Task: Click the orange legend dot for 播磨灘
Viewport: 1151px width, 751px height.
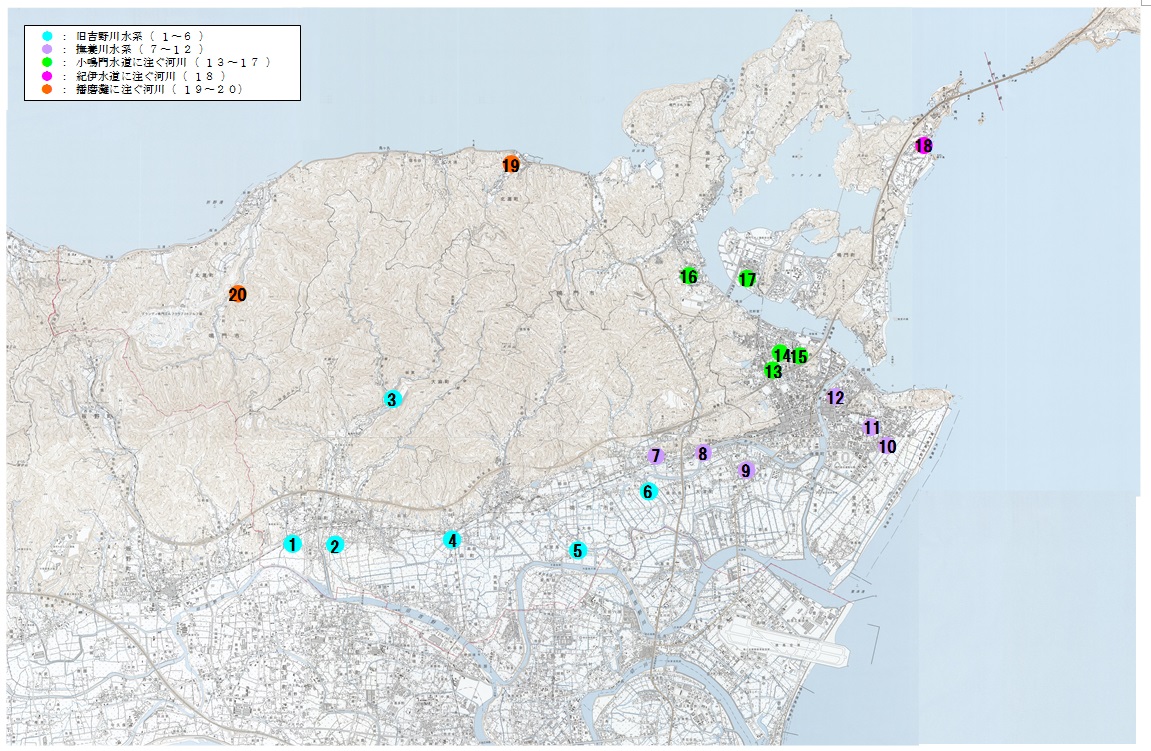Action: [47, 89]
